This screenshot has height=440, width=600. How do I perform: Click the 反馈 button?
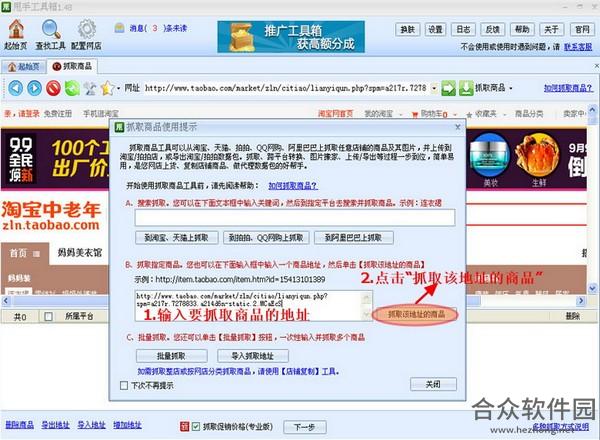tap(492, 29)
